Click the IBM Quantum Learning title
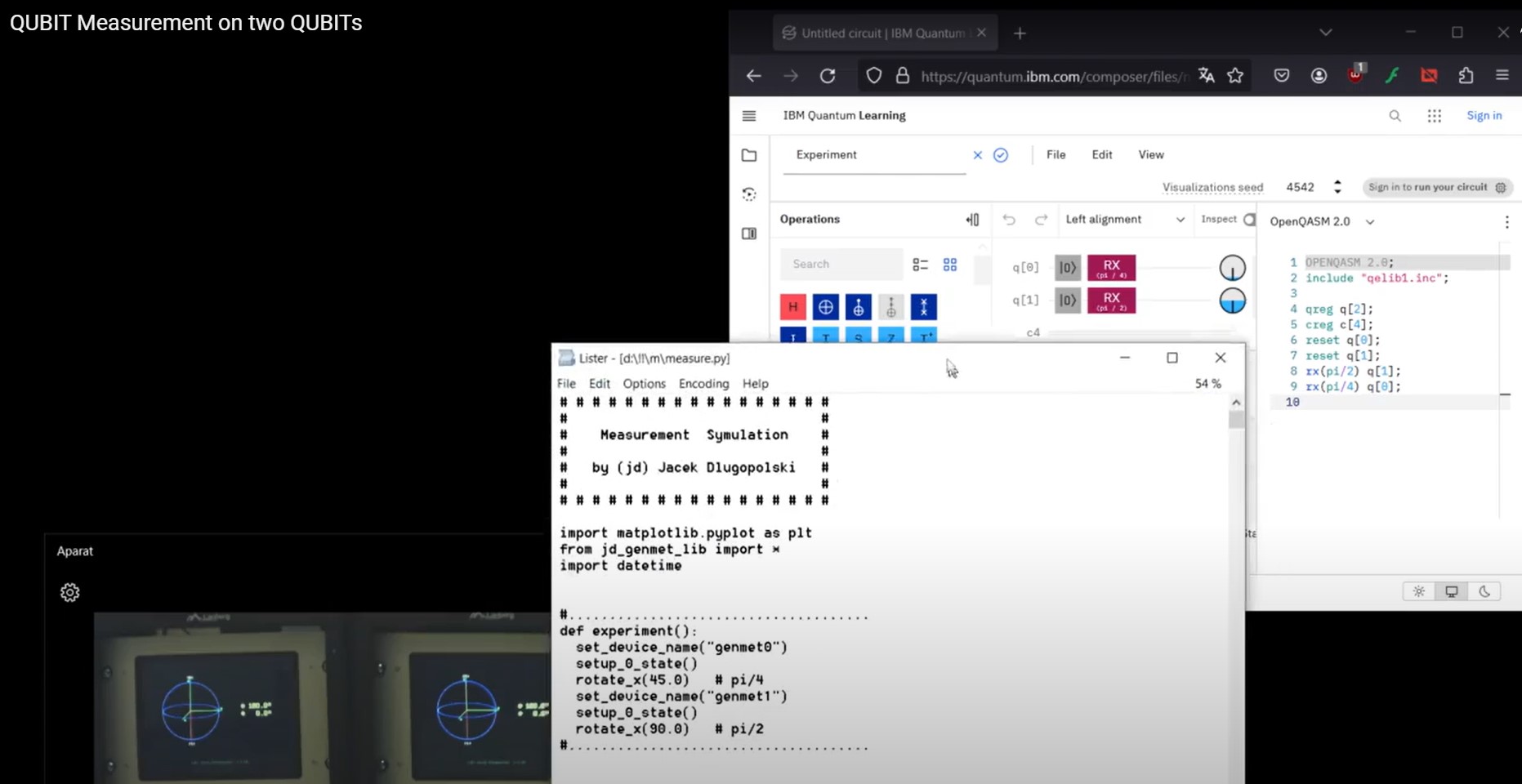The height and width of the screenshot is (784, 1522). tap(844, 116)
